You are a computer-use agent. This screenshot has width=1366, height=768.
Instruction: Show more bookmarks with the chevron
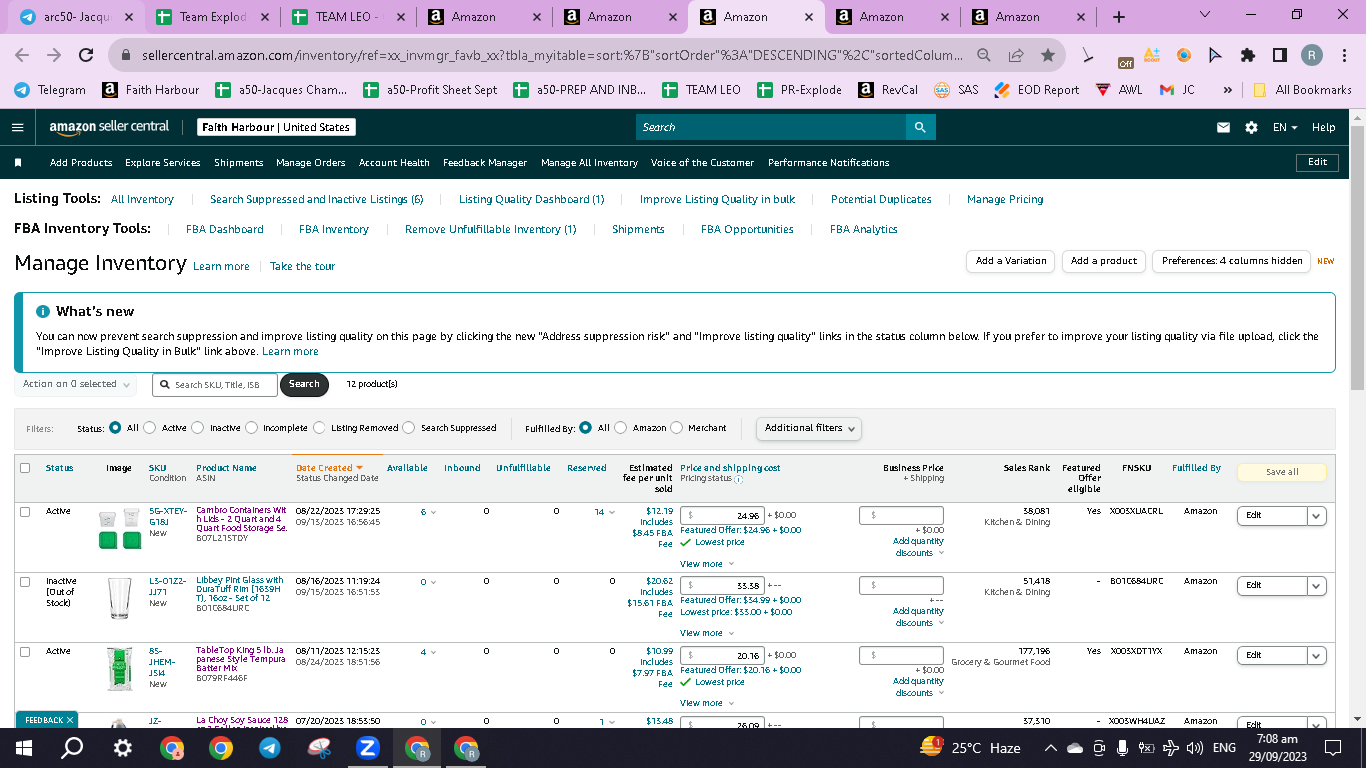pyautogui.click(x=1227, y=89)
